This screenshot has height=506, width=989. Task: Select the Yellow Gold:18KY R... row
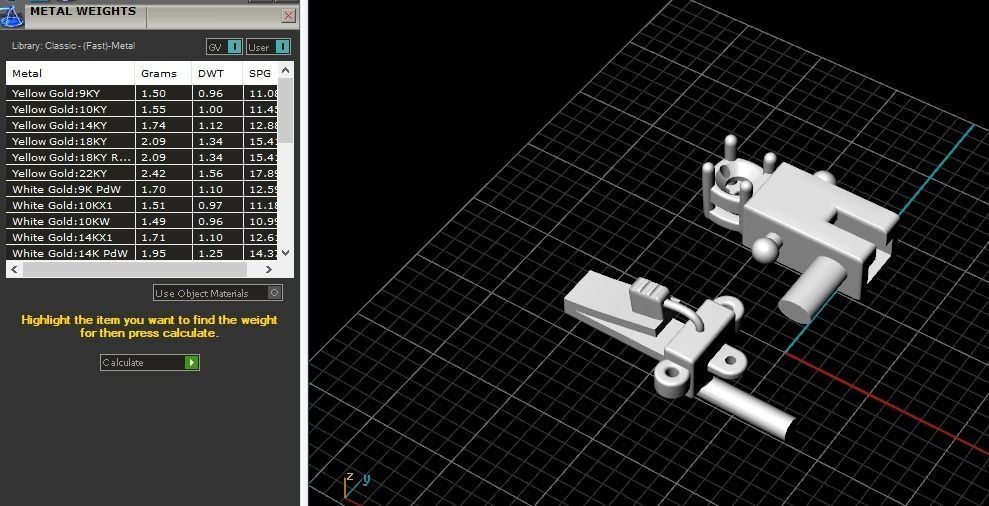tap(142, 157)
